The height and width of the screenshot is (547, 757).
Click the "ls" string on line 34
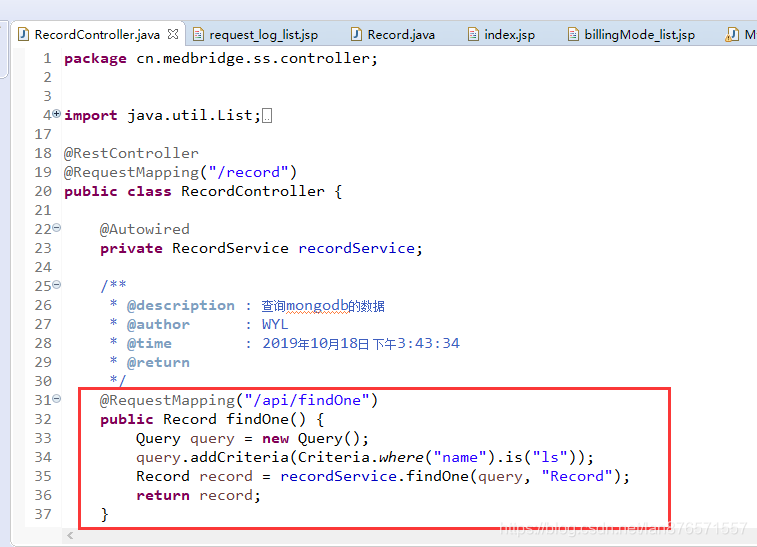pyautogui.click(x=549, y=457)
